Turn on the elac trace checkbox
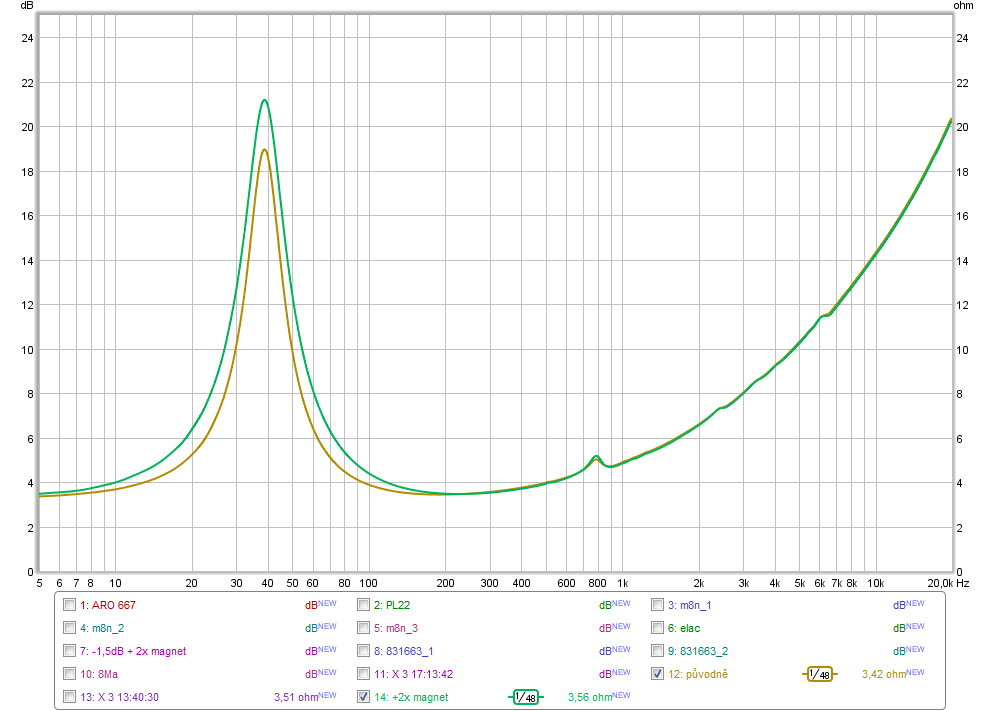Viewport: 1000px width, 711px height. (658, 627)
